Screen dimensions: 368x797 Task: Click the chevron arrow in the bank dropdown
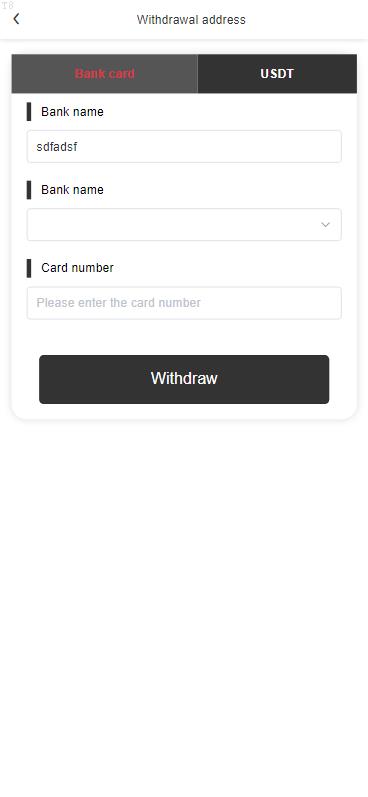tap(325, 225)
